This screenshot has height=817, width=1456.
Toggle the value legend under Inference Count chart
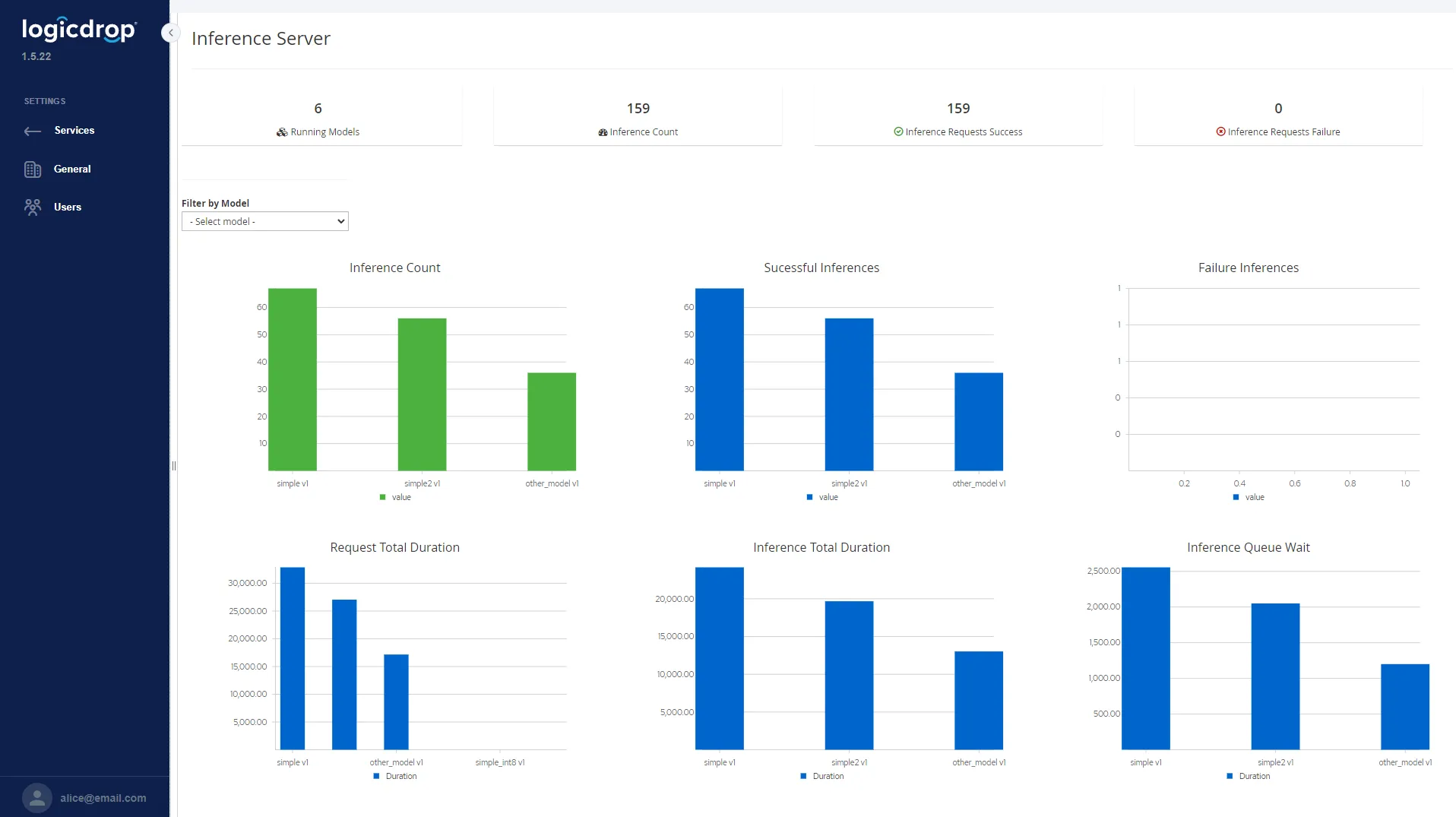point(394,497)
